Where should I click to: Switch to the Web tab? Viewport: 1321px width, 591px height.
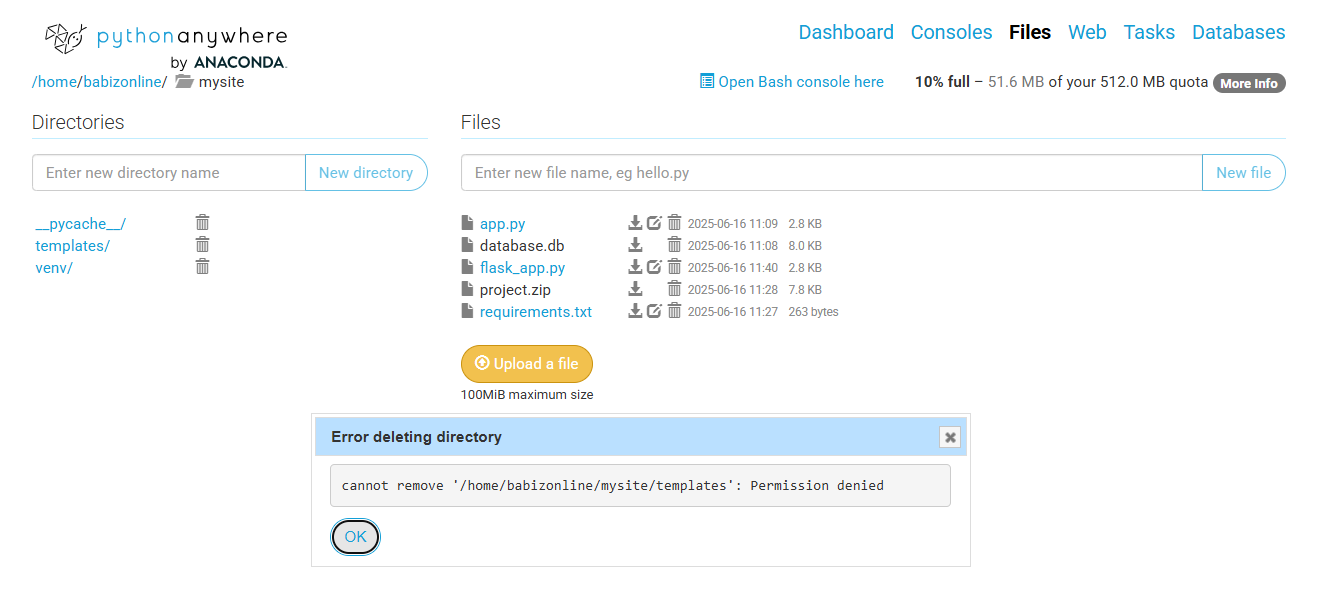tap(1087, 32)
